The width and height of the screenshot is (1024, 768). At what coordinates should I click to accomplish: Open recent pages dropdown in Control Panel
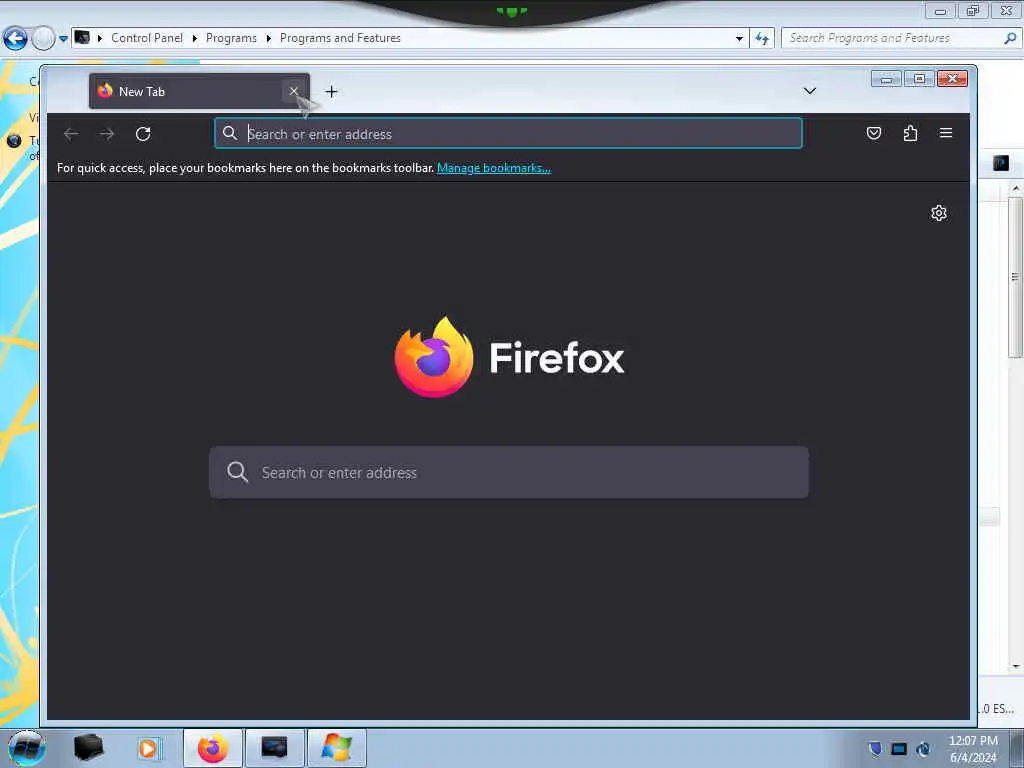click(63, 39)
